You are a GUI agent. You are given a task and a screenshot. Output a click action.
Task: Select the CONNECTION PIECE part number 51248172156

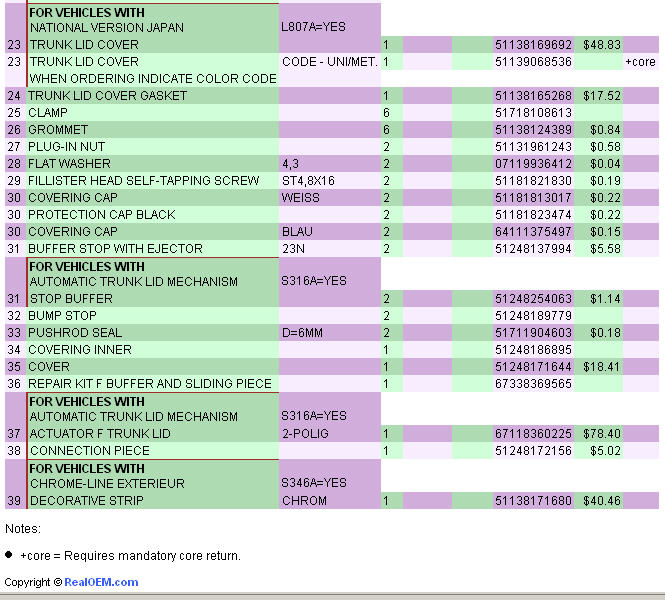pyautogui.click(x=533, y=451)
